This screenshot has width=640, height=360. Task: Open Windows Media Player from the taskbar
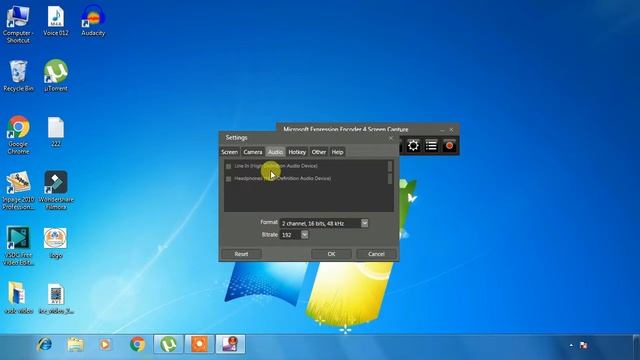pyautogui.click(x=105, y=344)
